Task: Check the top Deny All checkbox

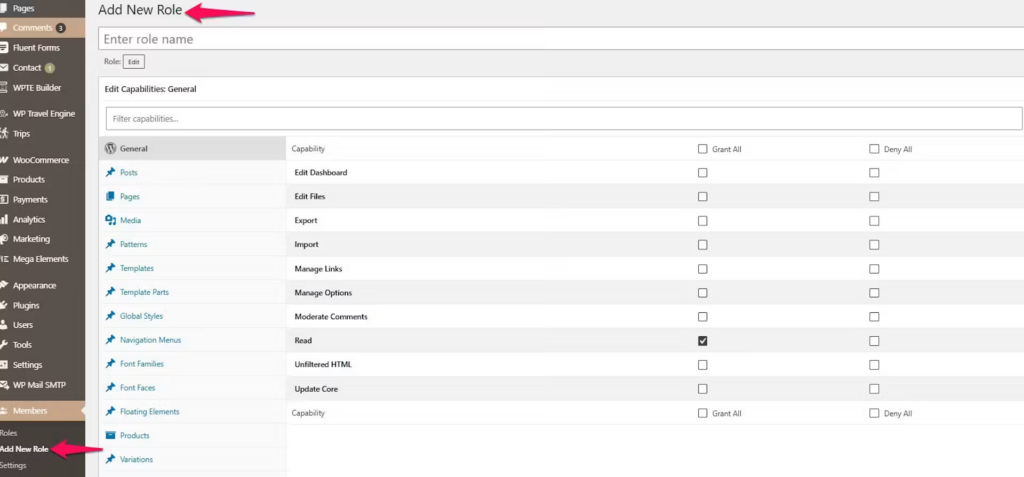Action: (x=874, y=149)
